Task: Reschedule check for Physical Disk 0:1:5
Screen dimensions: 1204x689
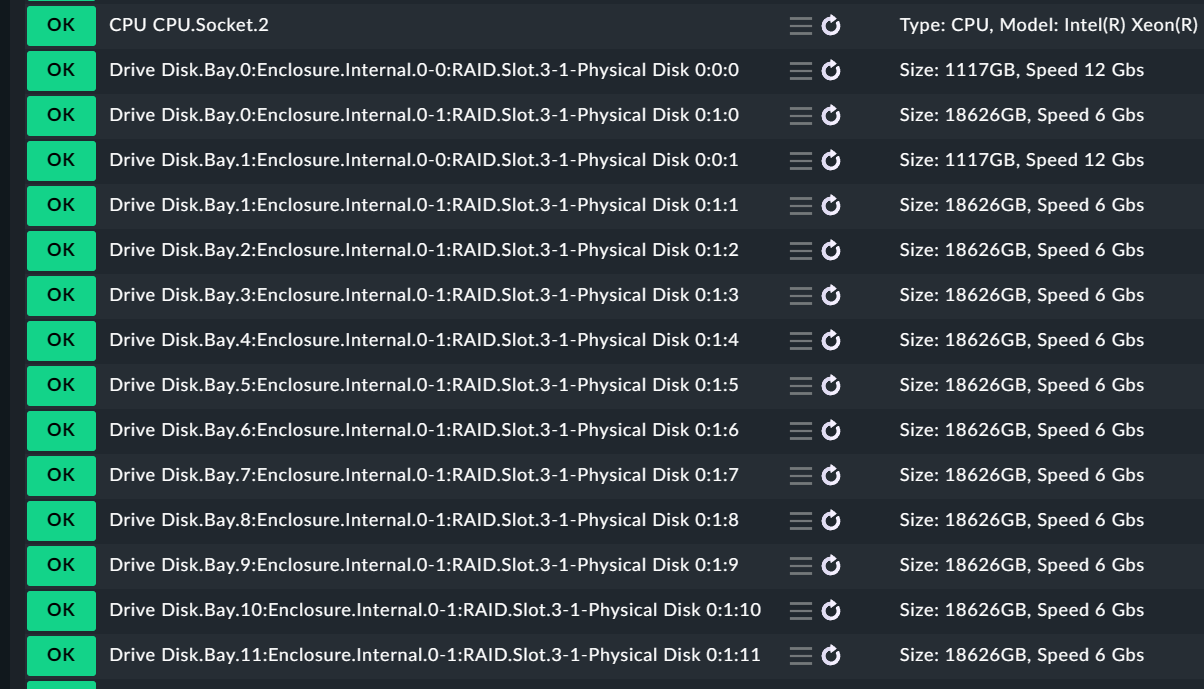Action: coord(831,386)
